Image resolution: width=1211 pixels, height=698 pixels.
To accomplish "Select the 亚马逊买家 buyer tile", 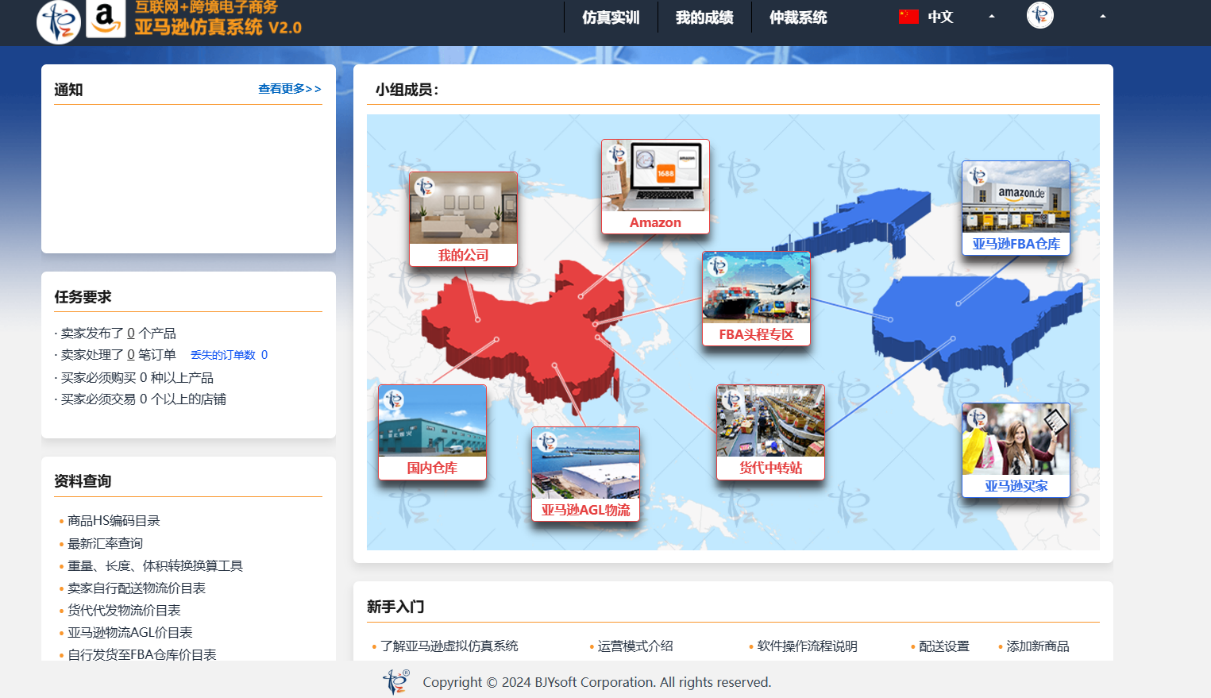I will click(x=1016, y=450).
